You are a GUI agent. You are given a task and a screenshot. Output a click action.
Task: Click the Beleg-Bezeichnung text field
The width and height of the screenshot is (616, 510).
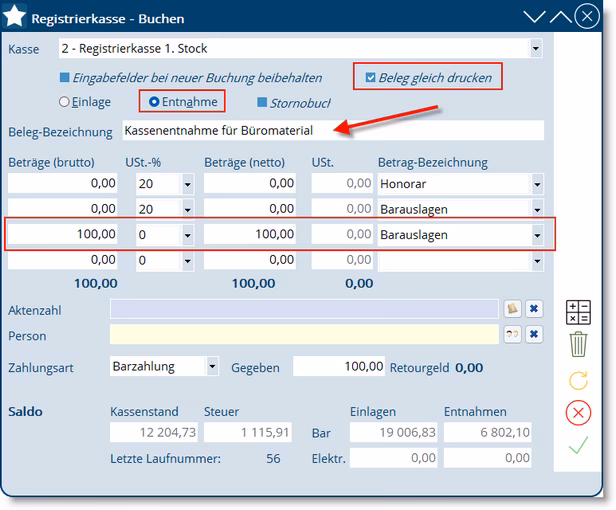[x=333, y=130]
